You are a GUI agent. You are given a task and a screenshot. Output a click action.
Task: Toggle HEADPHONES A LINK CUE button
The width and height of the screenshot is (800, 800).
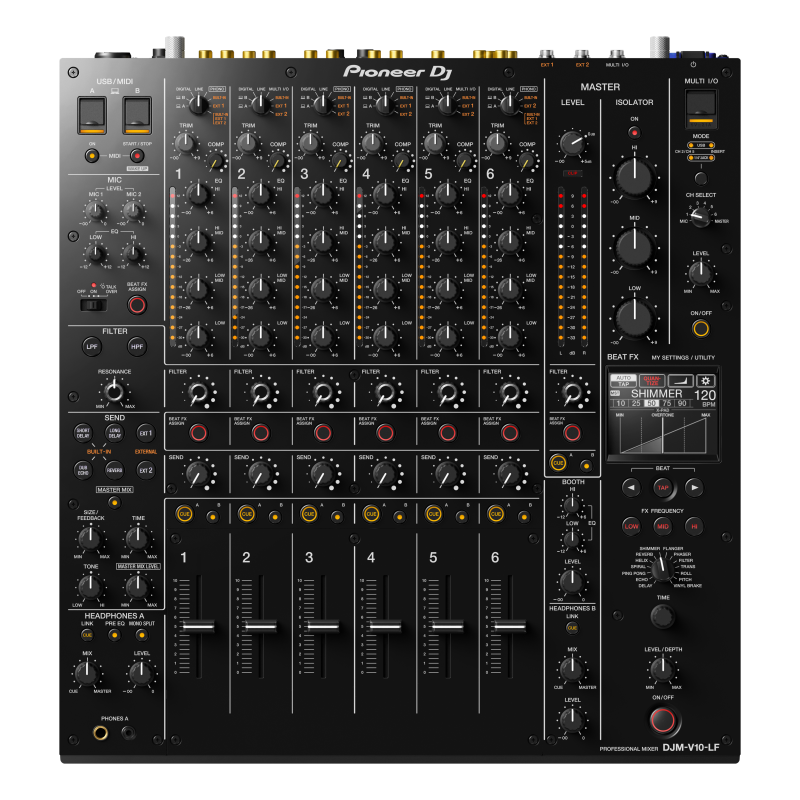pos(87,635)
